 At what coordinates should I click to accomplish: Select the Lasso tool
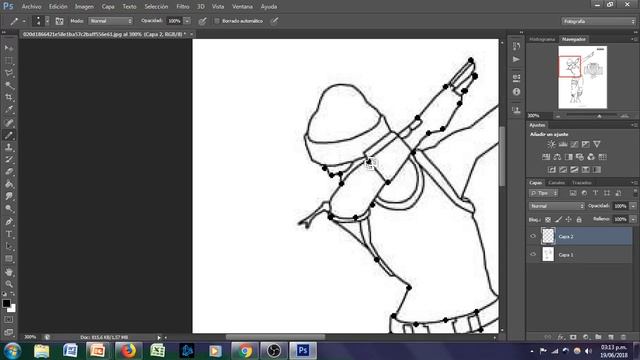[x=9, y=73]
